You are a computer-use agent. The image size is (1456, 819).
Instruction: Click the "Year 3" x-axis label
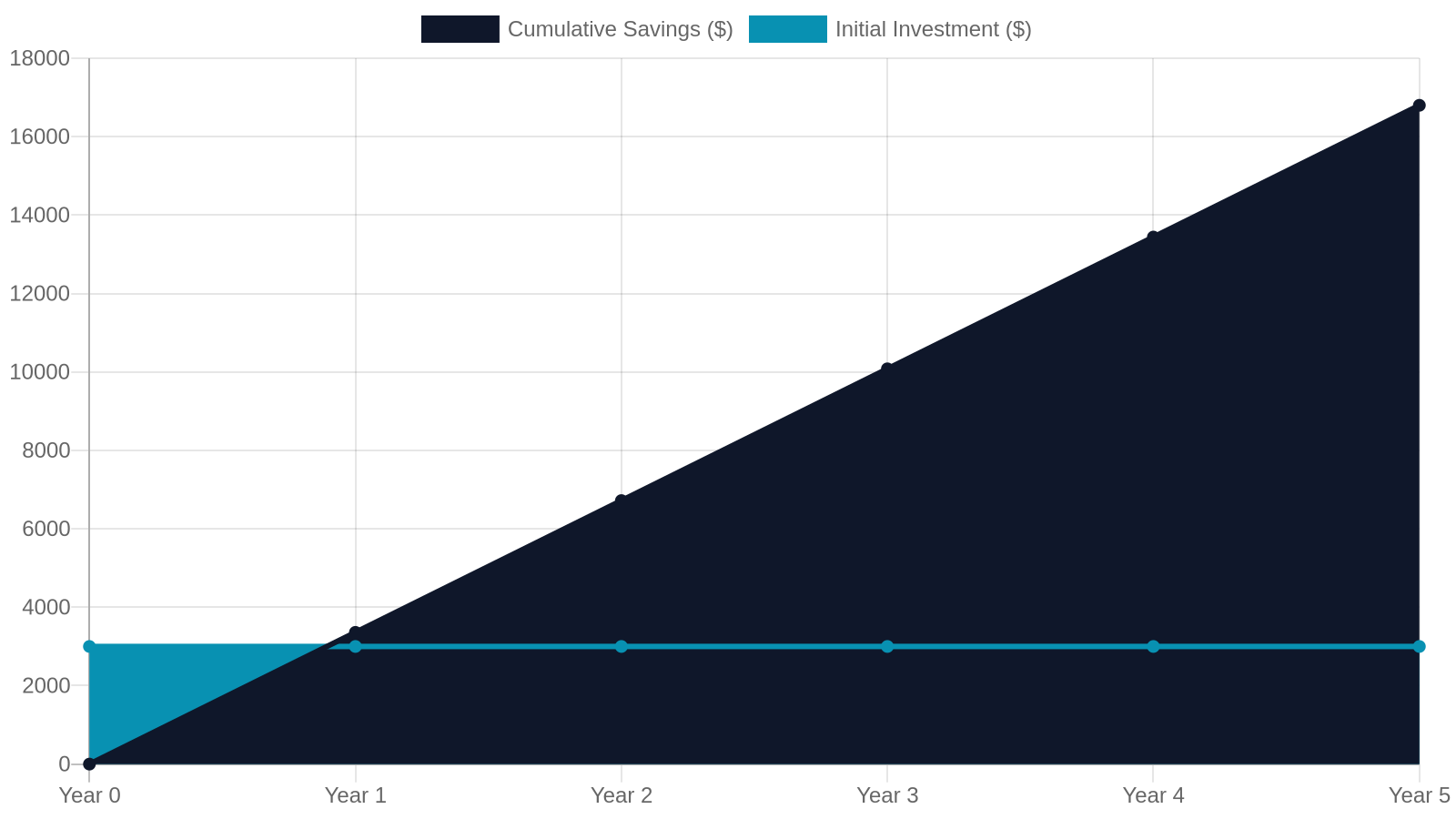(887, 795)
